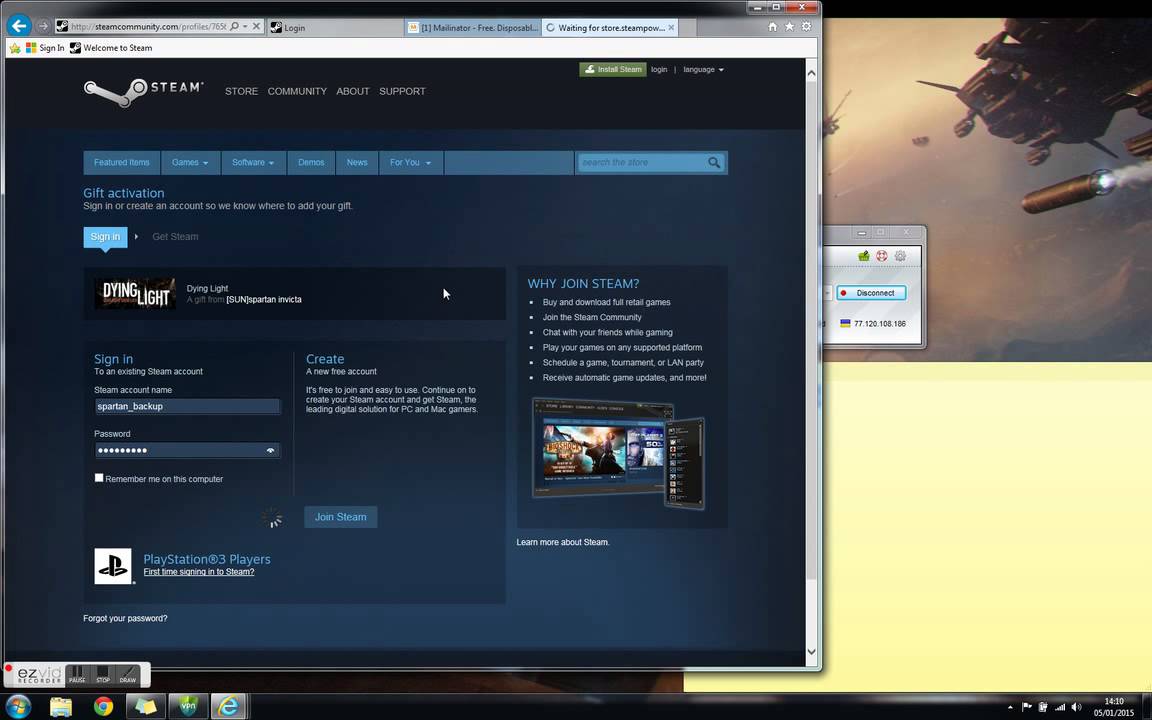Click the VPN window help lifebuoy icon
This screenshot has width=1152, height=720.
[882, 256]
